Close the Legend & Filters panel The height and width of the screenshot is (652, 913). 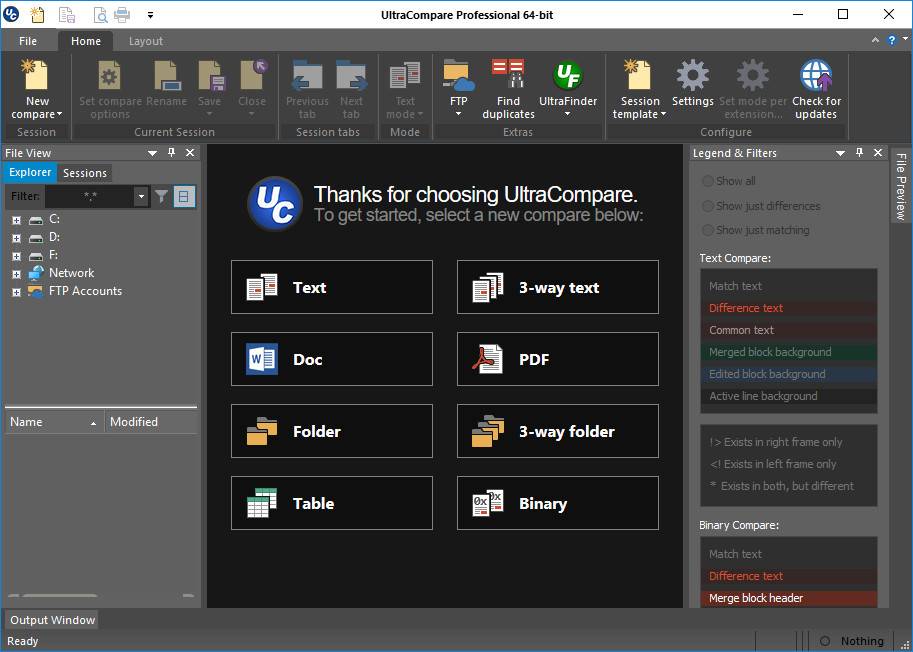point(878,153)
